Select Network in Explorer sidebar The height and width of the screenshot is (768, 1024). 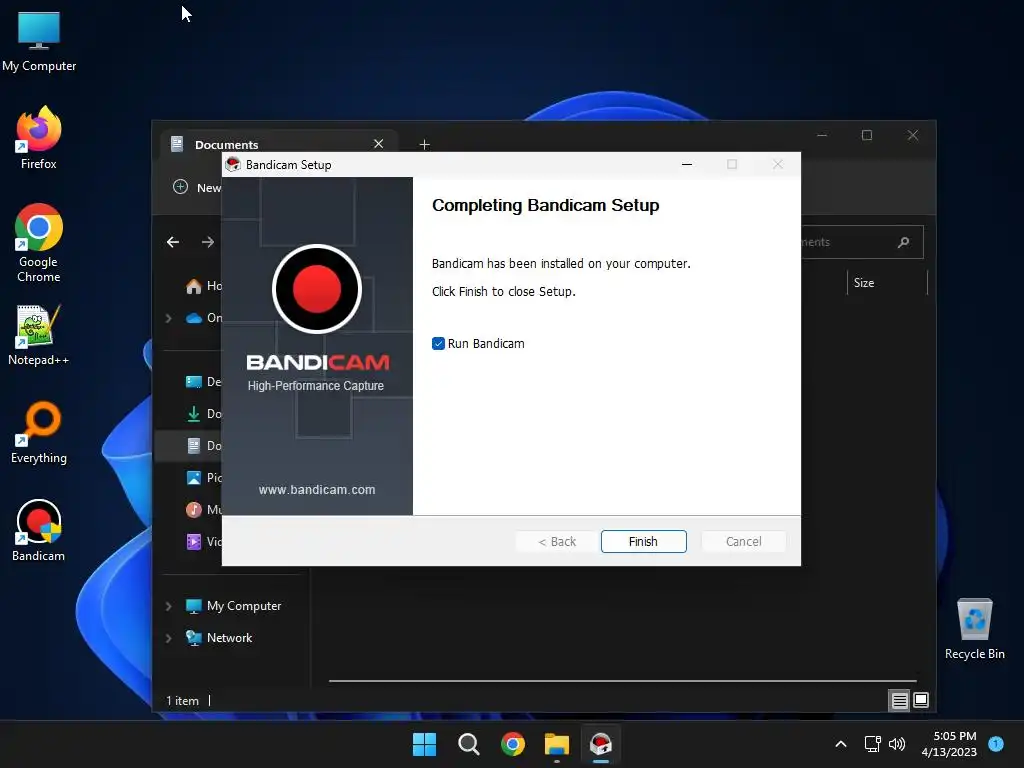coord(219,638)
